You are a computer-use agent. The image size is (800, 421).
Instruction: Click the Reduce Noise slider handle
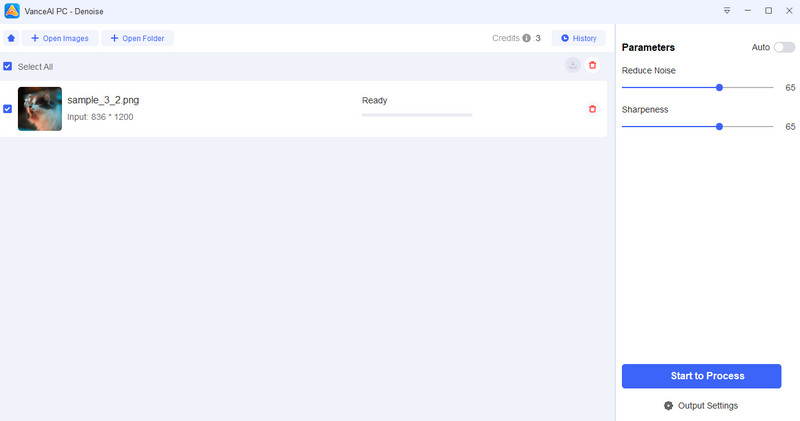[719, 88]
